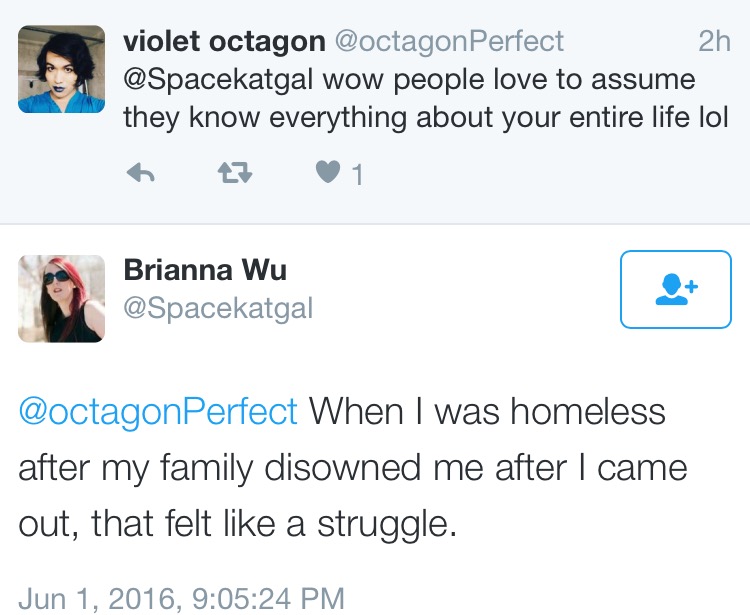Open the @Spacekatgal mention in the reply text

pos(218,80)
